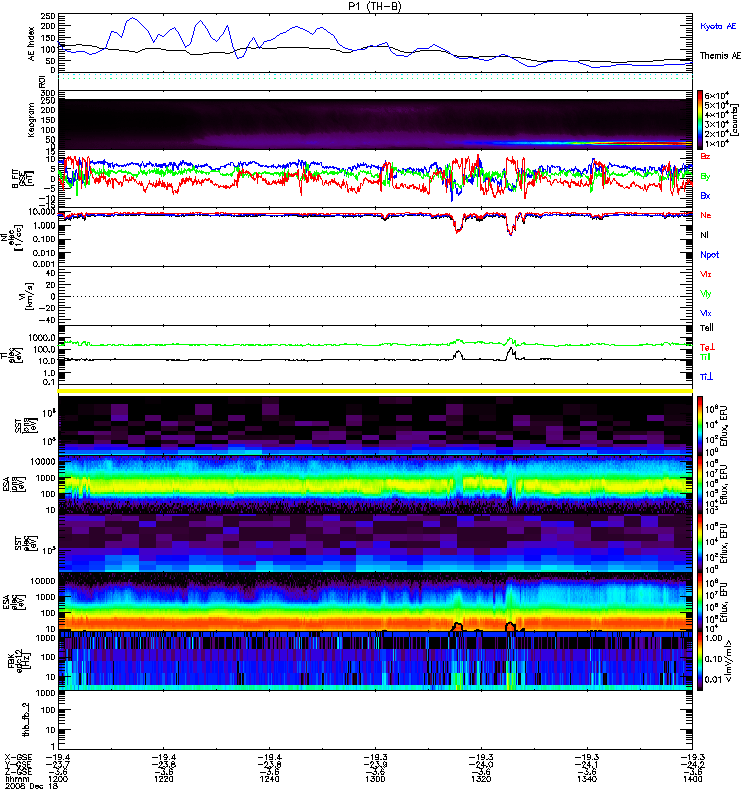Click the thb_fb_2 y-axis label

click(x=27, y=719)
